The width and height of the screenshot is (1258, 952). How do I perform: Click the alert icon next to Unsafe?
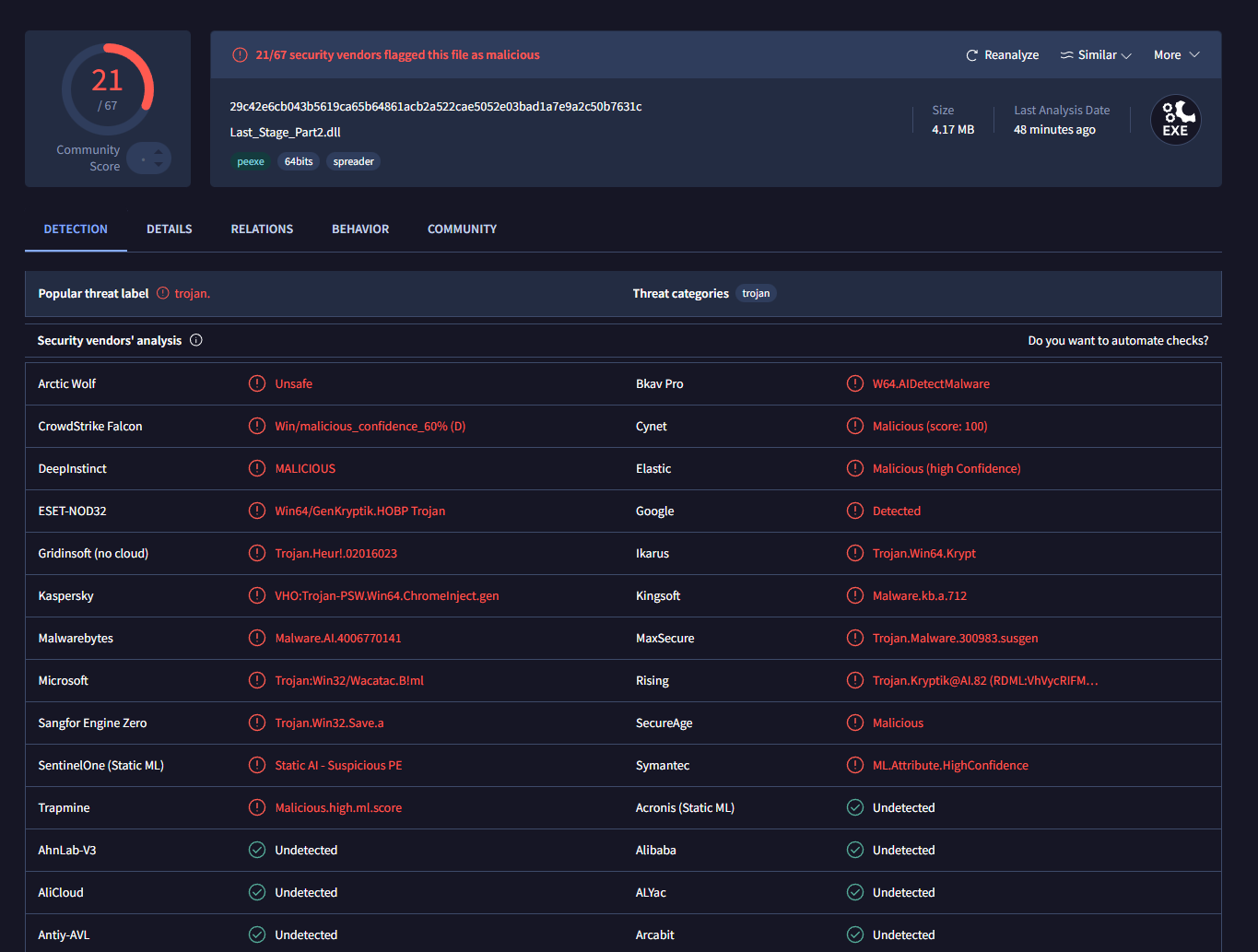pyautogui.click(x=257, y=383)
